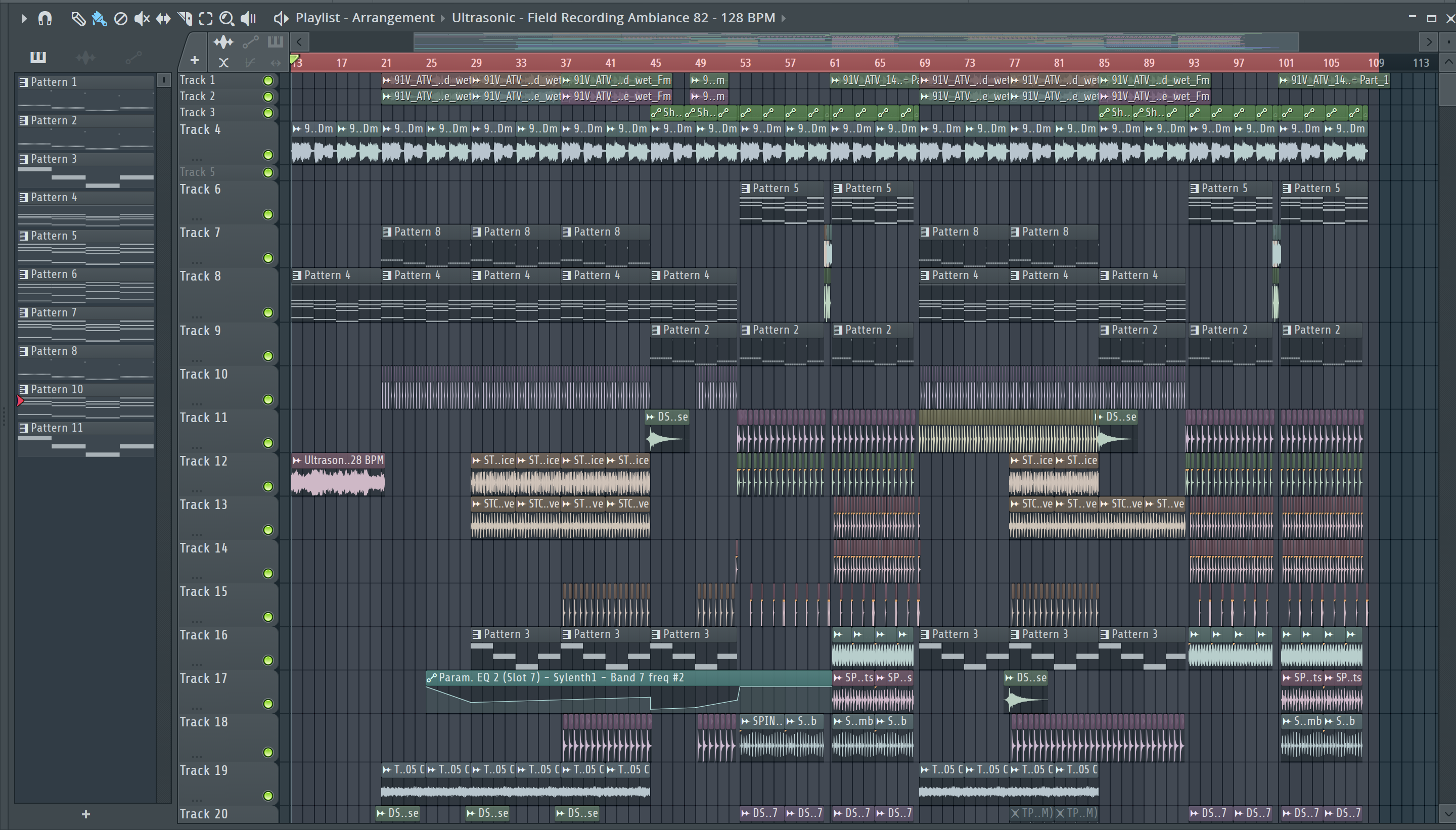Click the automation filter icon above tracks
1456x830 pixels.
pos(250,41)
